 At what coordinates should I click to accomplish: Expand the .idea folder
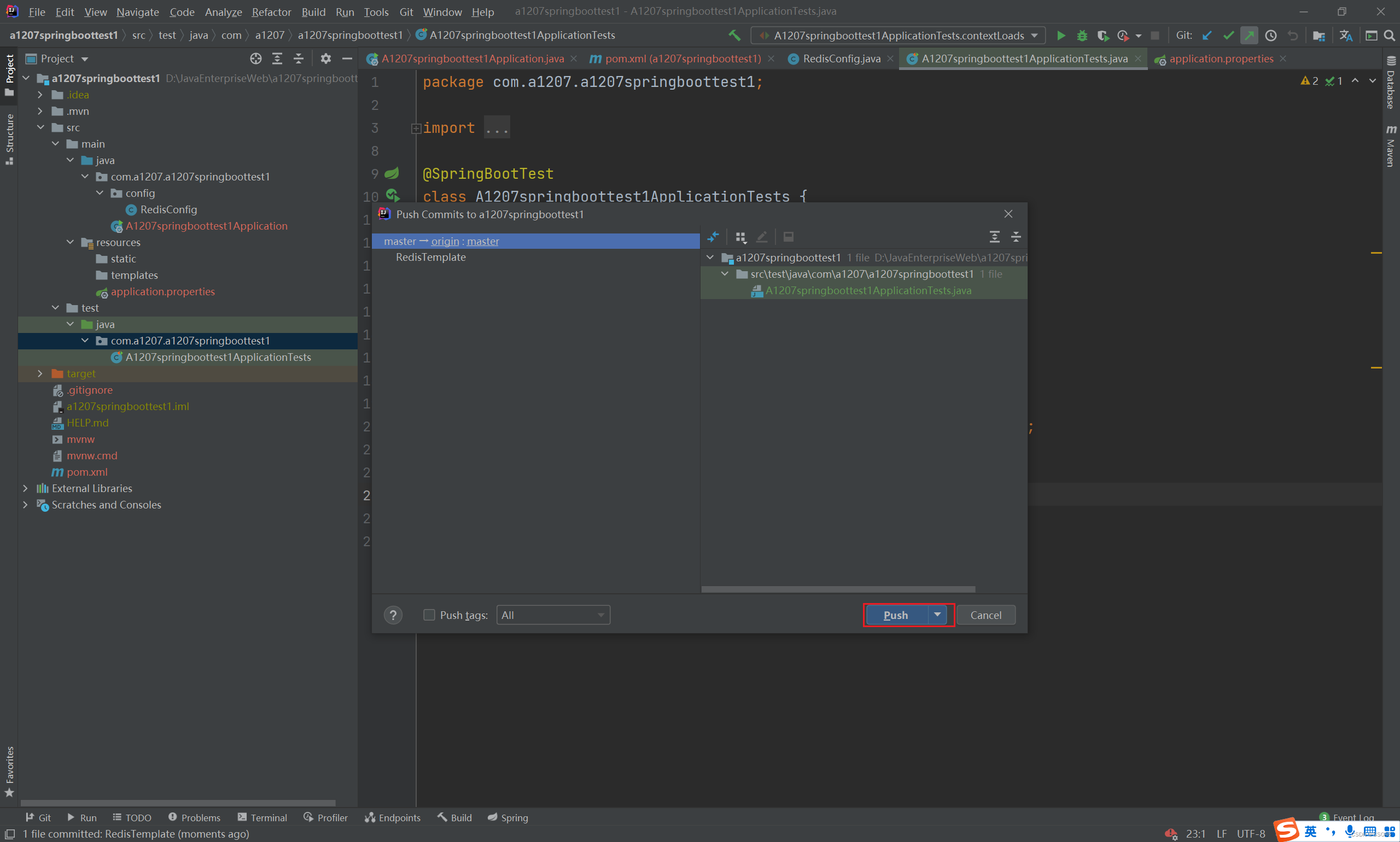(40, 95)
